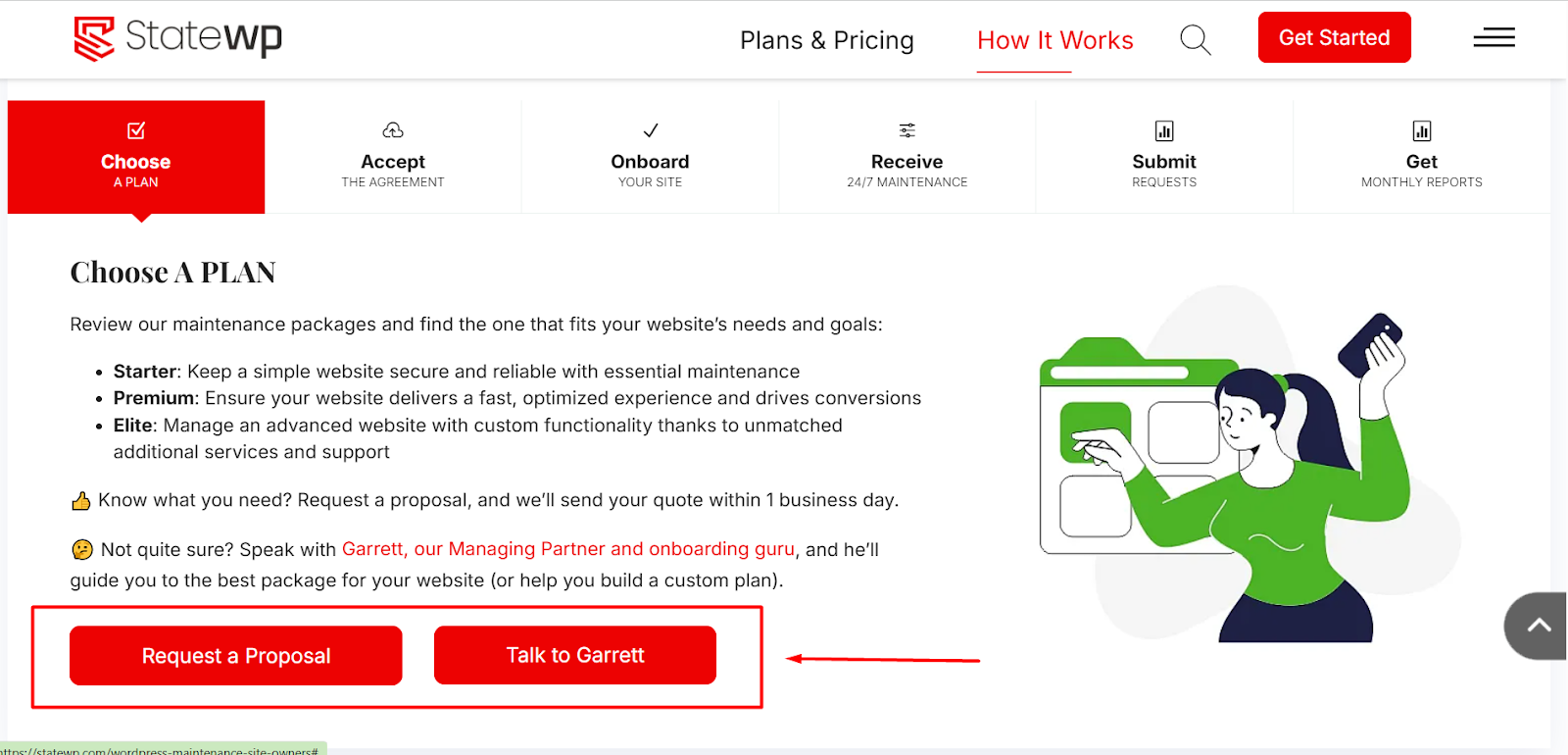
Task: Open the search magnifier icon
Action: (x=1196, y=40)
